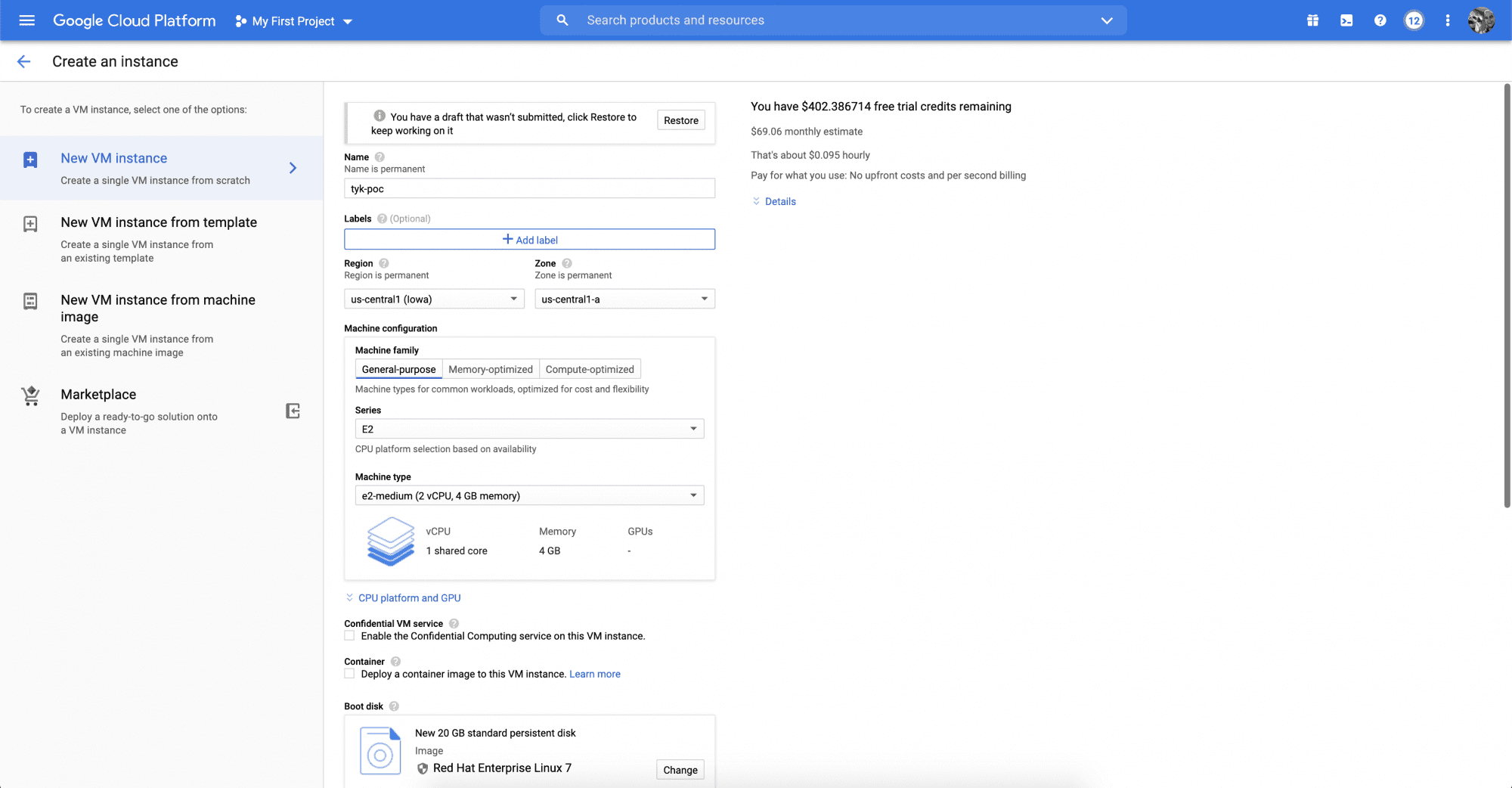Open the Region dropdown
This screenshot has height=788, width=1512.
point(434,298)
